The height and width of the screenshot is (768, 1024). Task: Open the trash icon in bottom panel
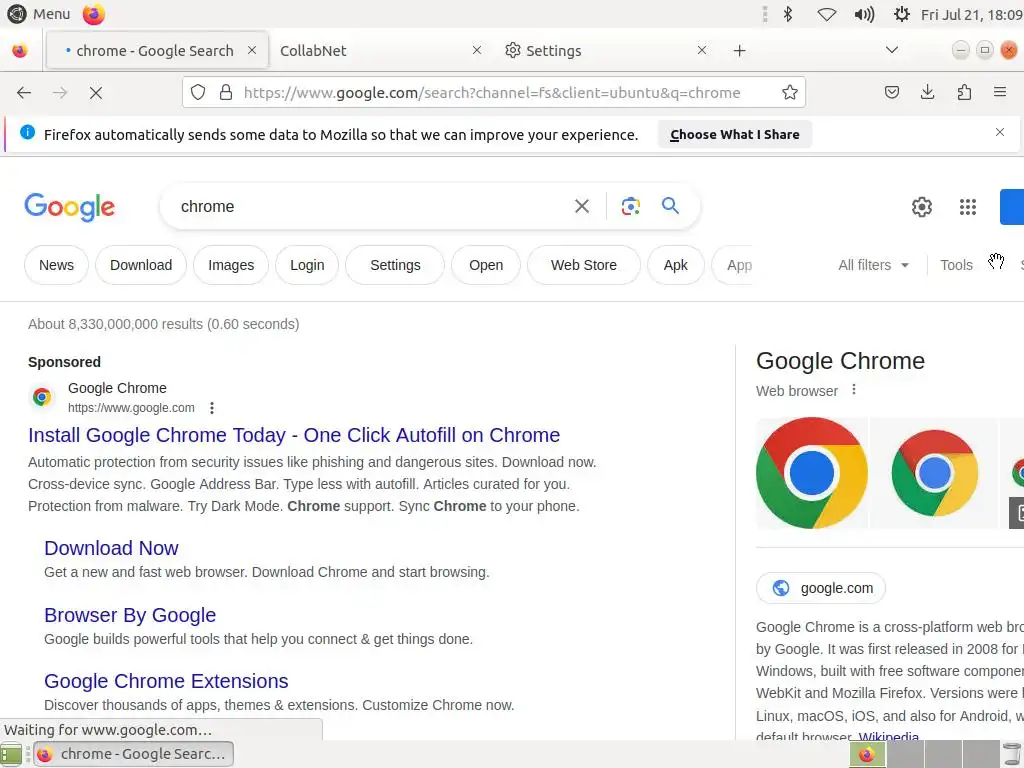point(1012,754)
